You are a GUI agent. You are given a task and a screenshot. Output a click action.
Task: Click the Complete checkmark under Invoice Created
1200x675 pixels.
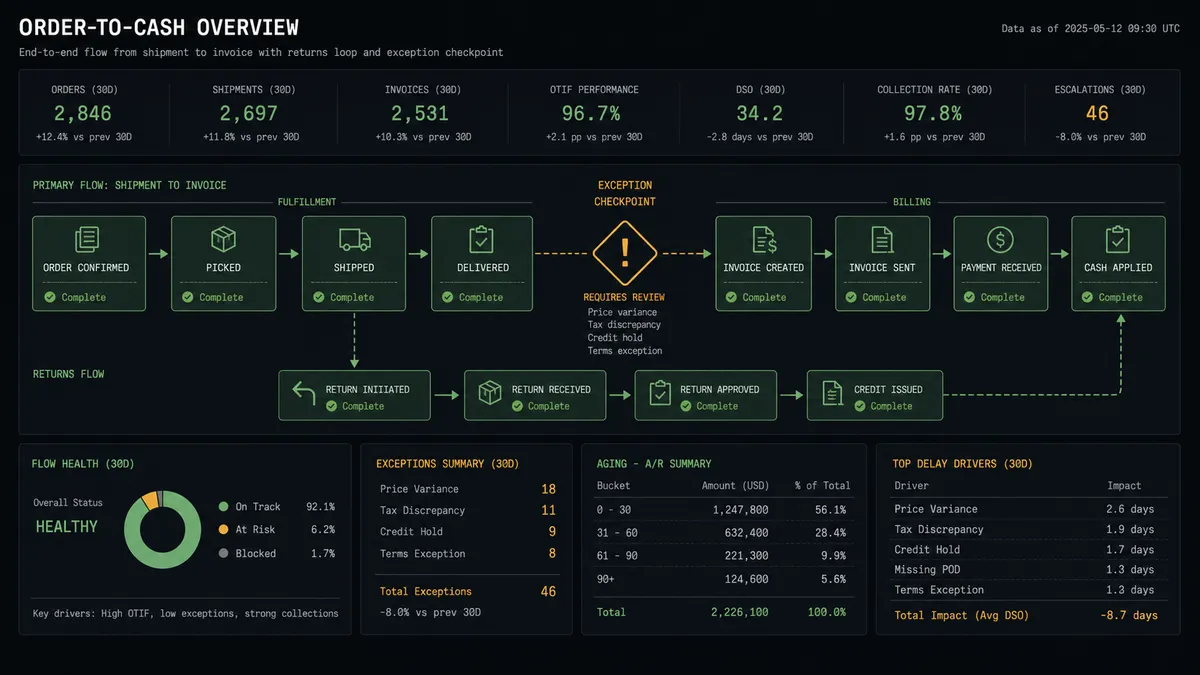coord(731,297)
